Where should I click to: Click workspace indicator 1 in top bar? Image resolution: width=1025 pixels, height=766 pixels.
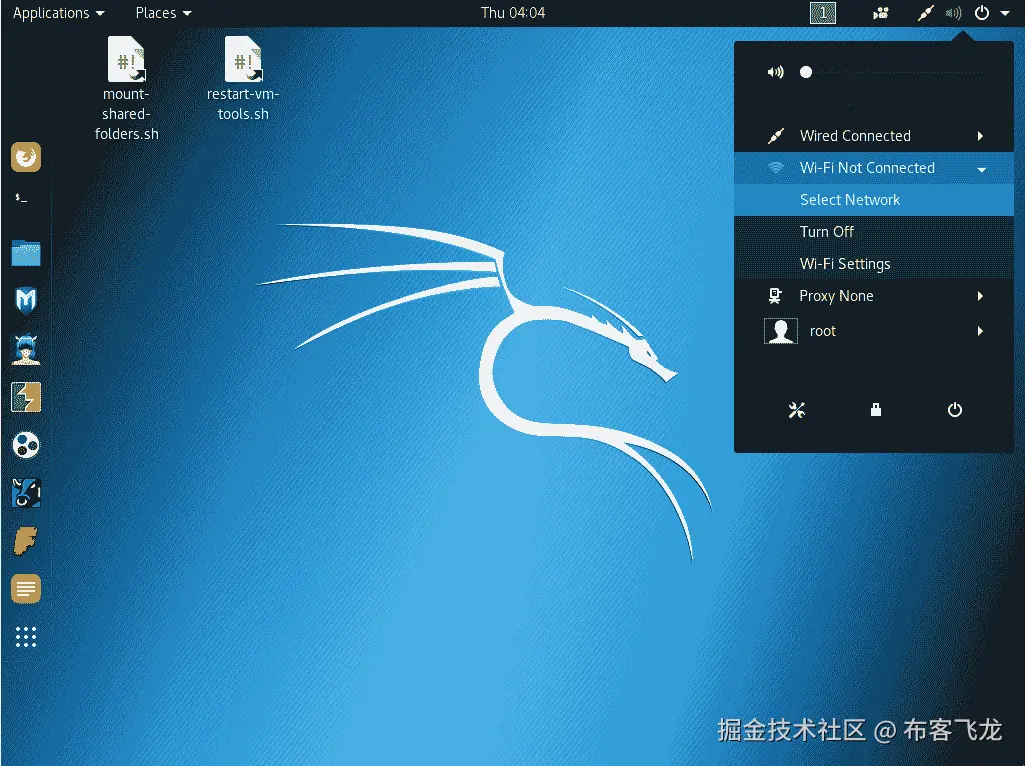point(822,12)
